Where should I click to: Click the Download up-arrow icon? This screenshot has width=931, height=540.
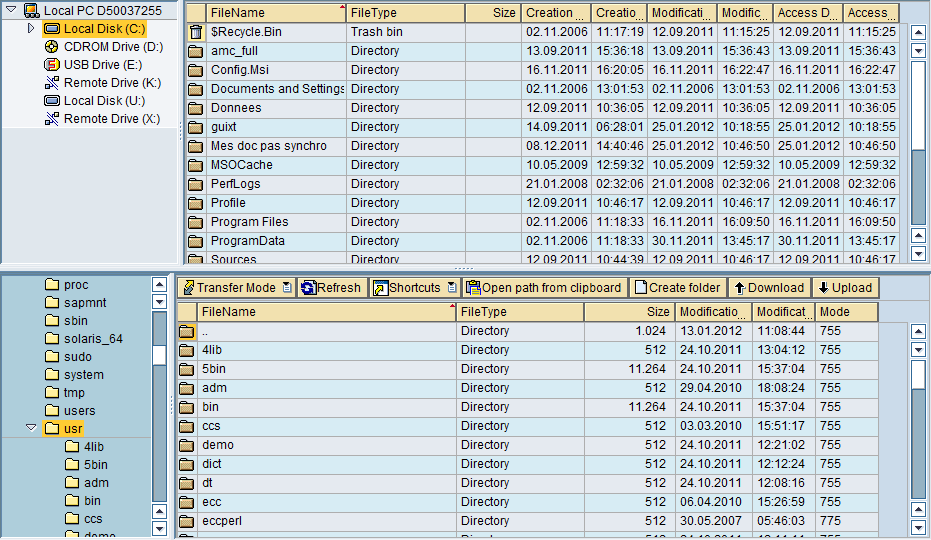tap(739, 288)
